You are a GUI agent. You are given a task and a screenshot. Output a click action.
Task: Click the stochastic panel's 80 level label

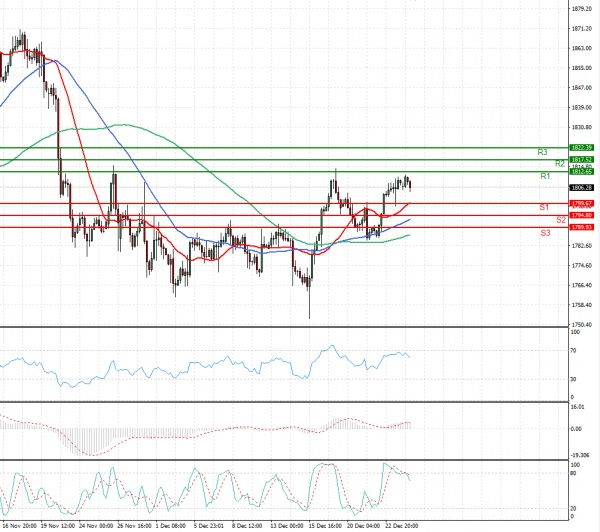[x=573, y=473]
